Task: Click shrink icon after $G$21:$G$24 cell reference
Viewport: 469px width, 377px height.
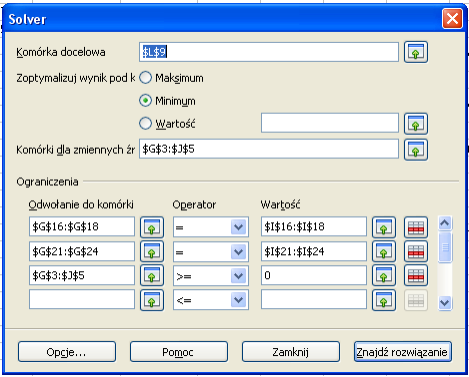Action: pos(152,251)
